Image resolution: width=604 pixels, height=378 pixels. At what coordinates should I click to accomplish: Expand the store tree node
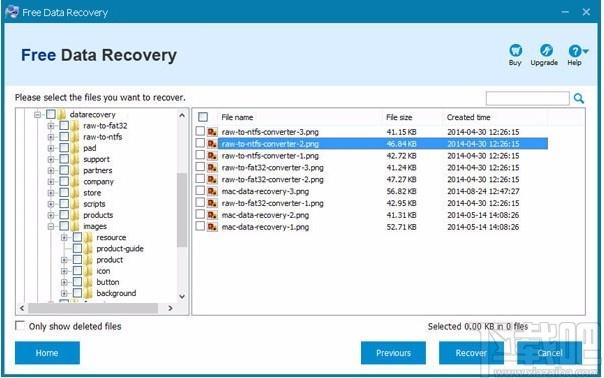(51, 193)
